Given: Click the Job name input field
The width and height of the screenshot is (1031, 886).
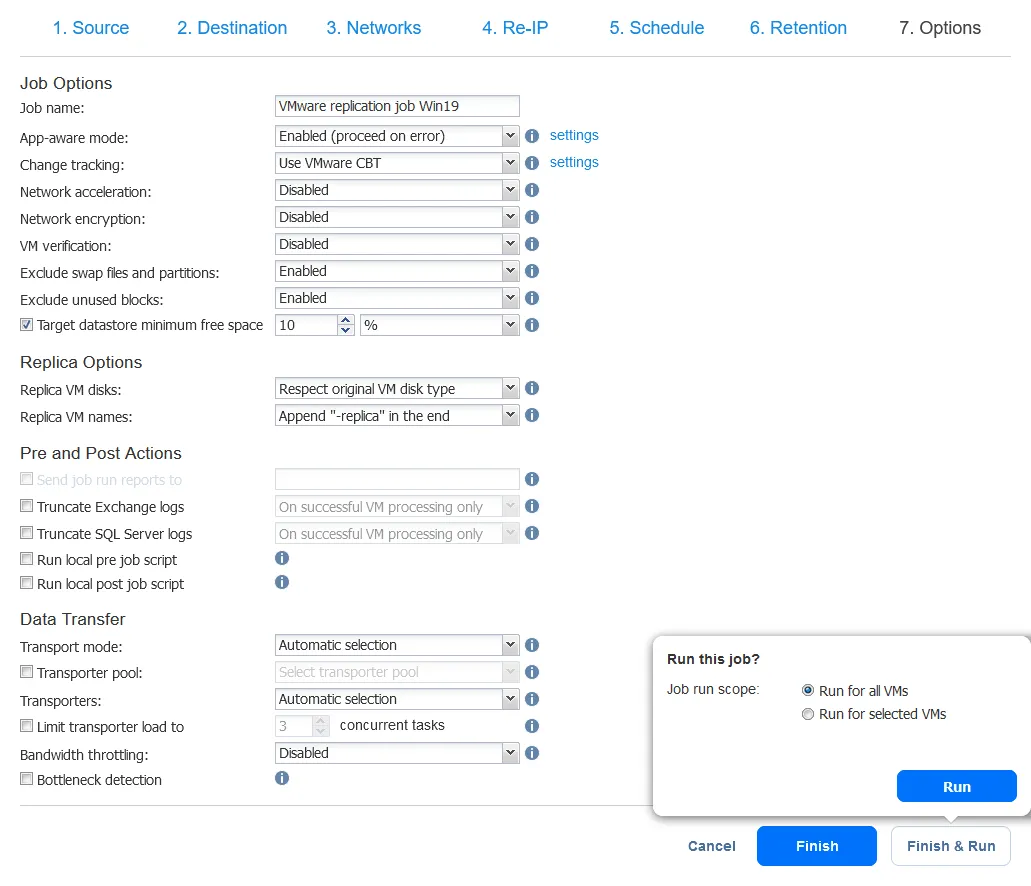Looking at the screenshot, I should point(397,106).
